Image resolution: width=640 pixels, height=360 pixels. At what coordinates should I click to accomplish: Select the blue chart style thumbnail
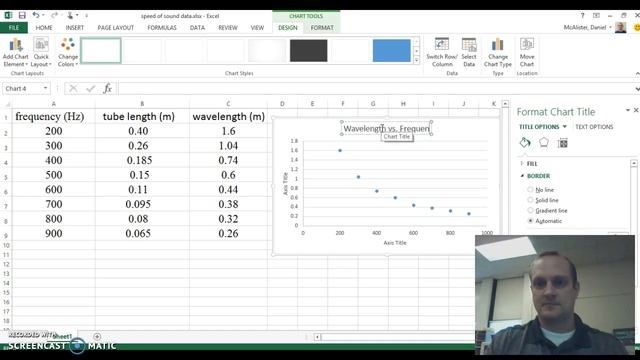coord(391,51)
